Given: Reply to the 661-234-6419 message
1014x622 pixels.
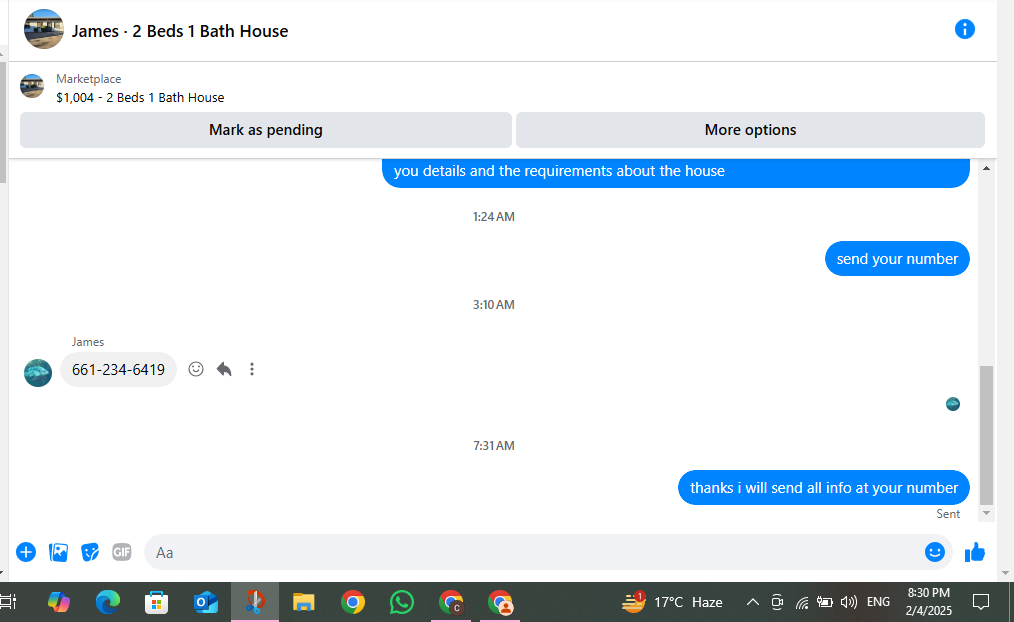Looking at the screenshot, I should coord(224,369).
